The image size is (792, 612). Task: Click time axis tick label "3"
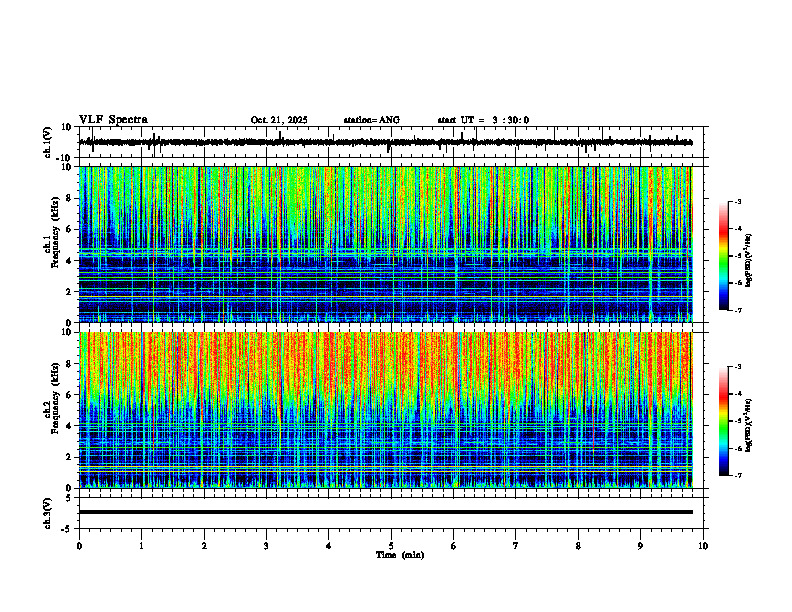[266, 546]
